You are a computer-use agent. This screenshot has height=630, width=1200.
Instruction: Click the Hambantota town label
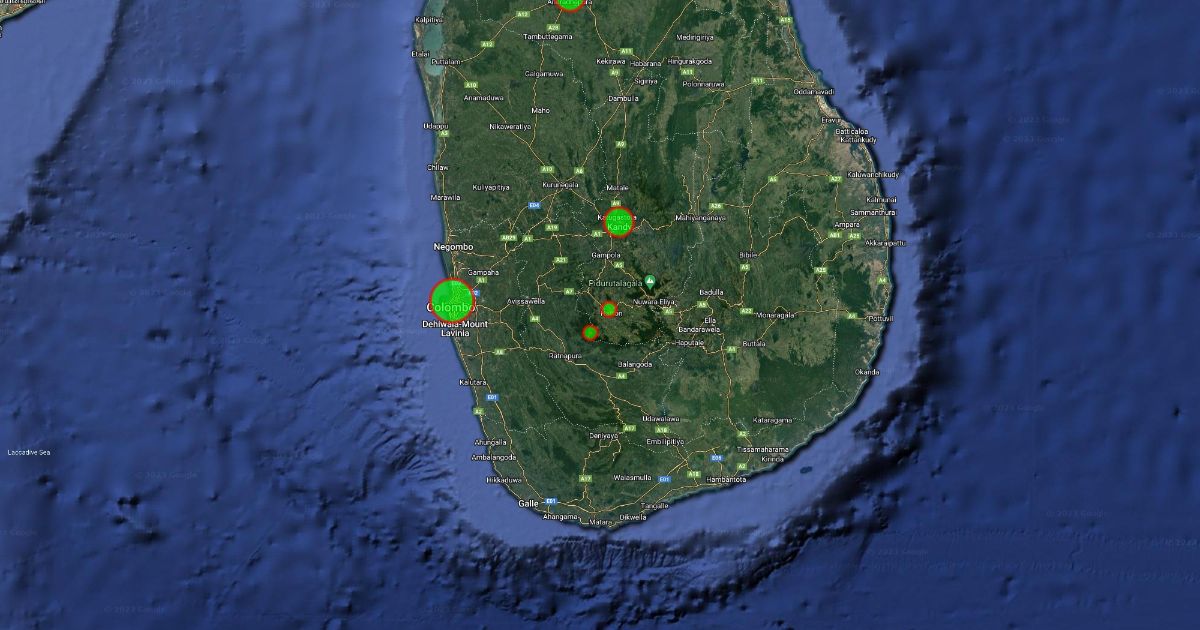click(x=725, y=480)
